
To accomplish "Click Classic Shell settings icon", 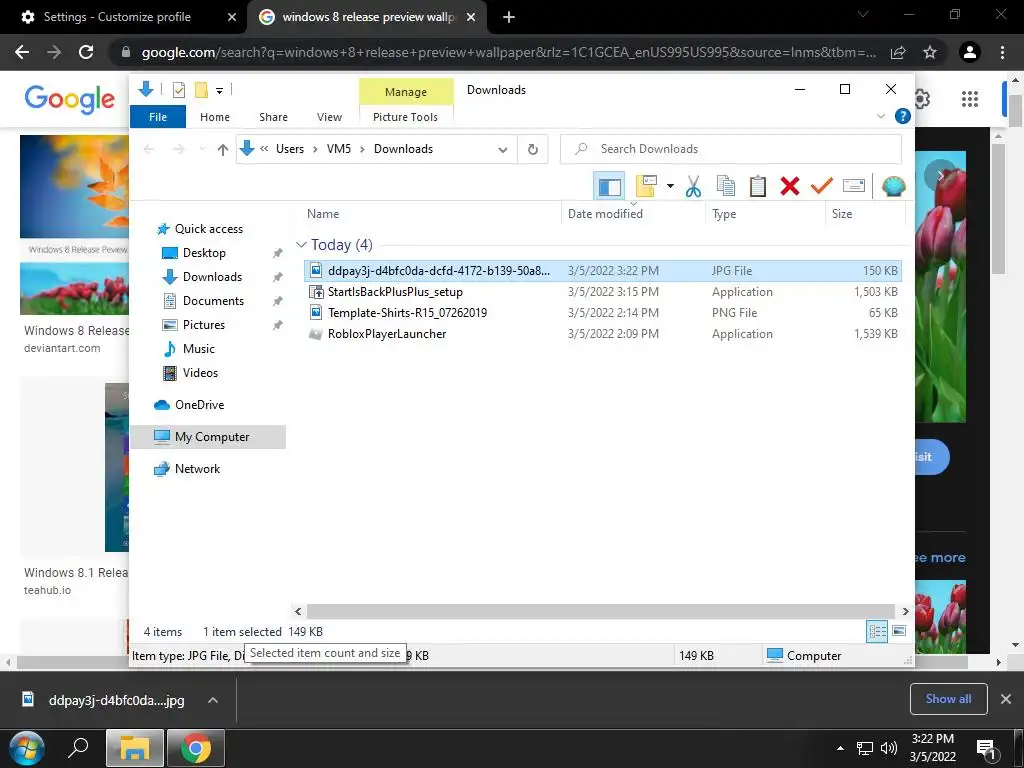I will 893,187.
